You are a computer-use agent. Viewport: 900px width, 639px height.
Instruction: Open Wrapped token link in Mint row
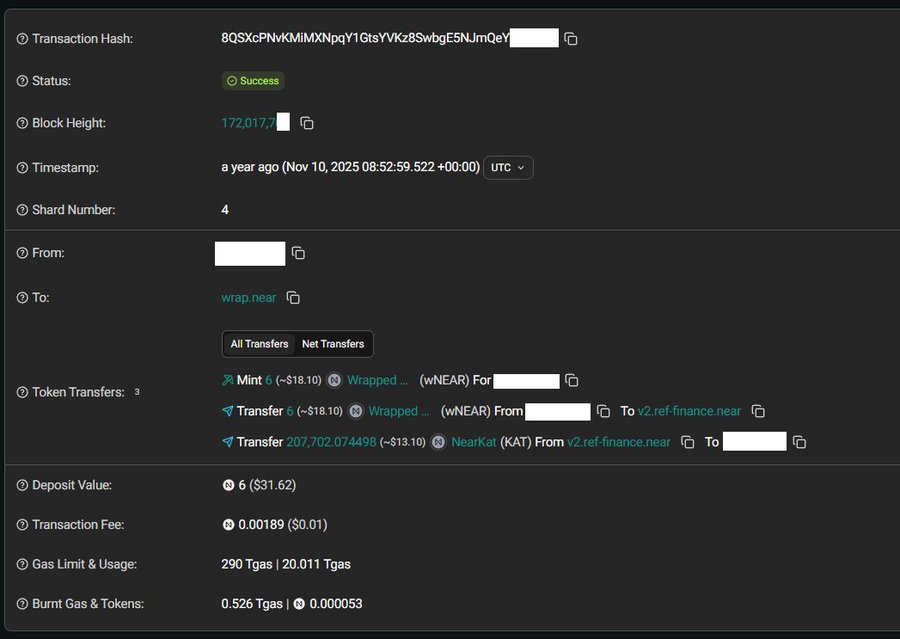[378, 380]
